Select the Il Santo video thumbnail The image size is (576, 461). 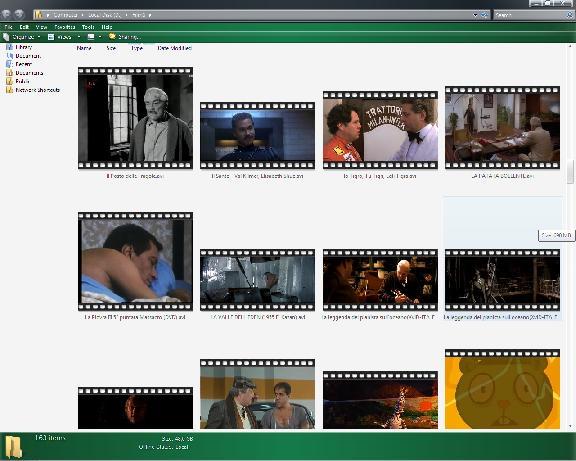click(257, 136)
